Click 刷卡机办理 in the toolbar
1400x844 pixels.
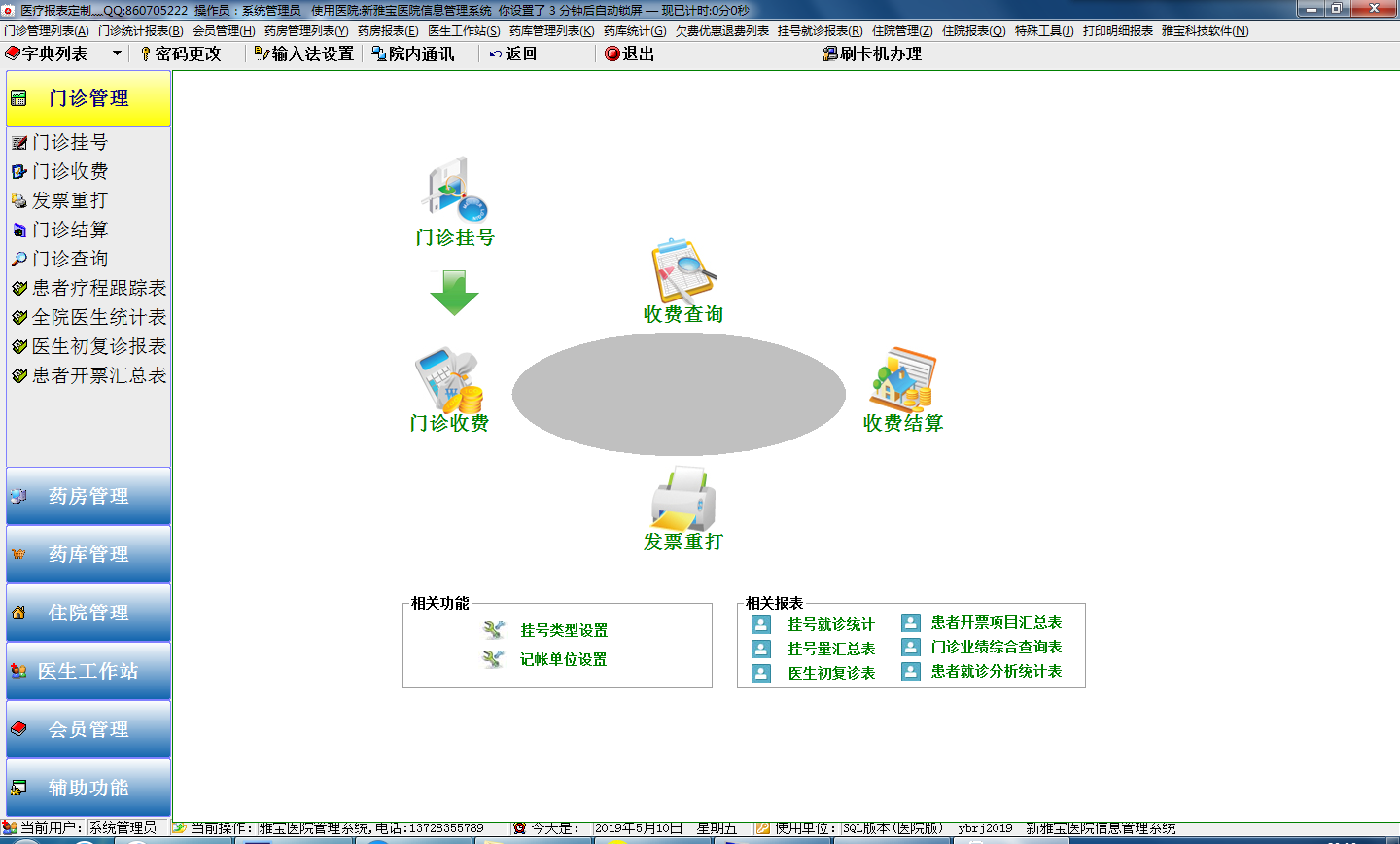(872, 53)
